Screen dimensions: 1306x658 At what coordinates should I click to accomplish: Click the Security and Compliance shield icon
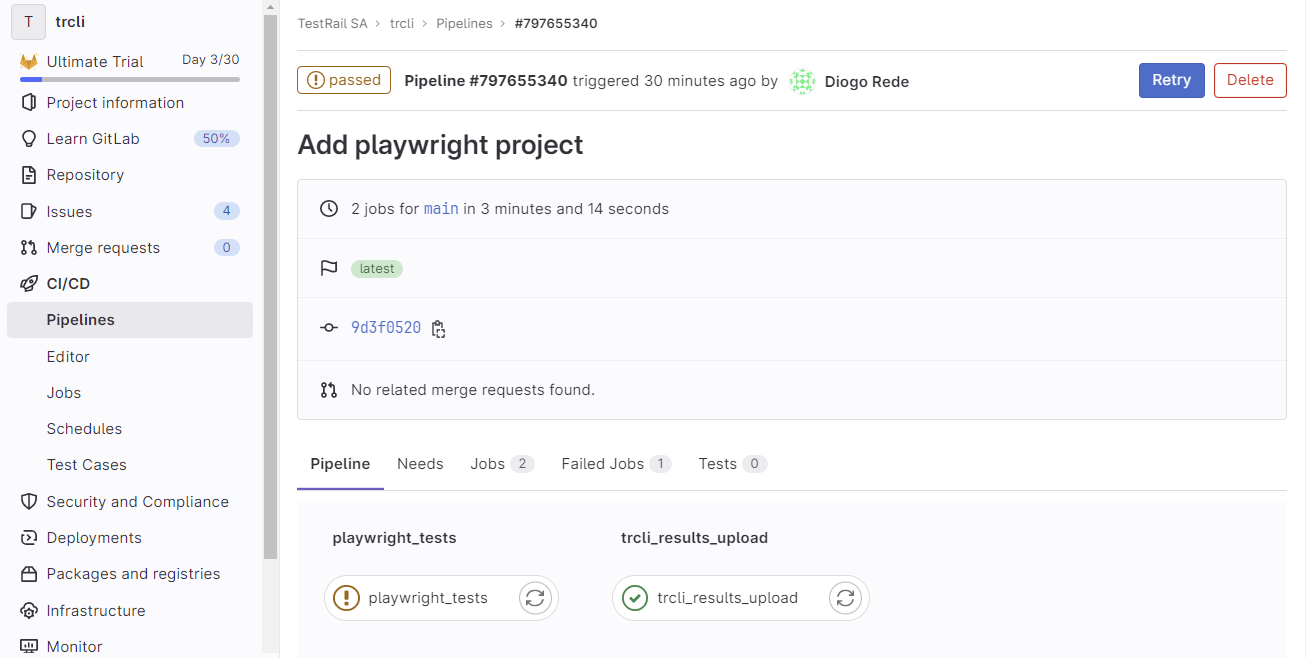tap(29, 502)
